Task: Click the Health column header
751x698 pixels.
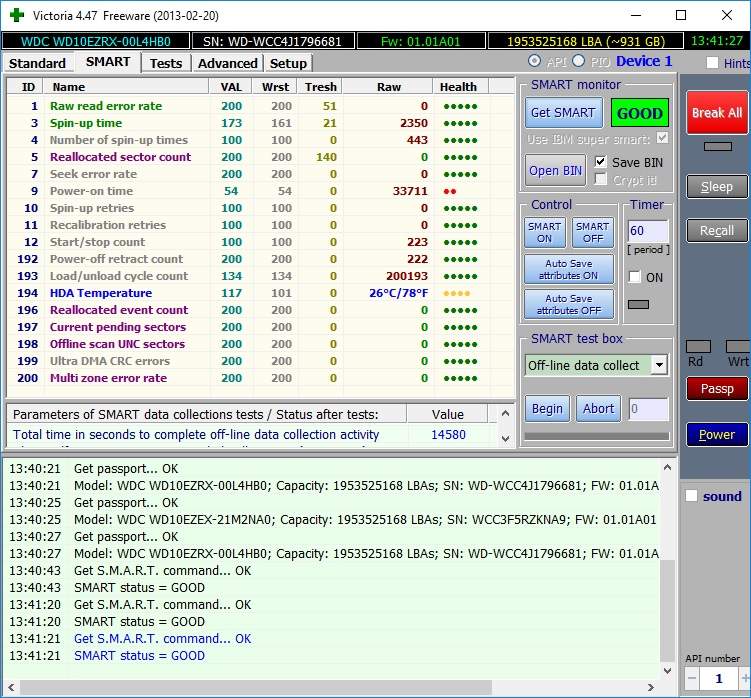Action: pyautogui.click(x=458, y=87)
